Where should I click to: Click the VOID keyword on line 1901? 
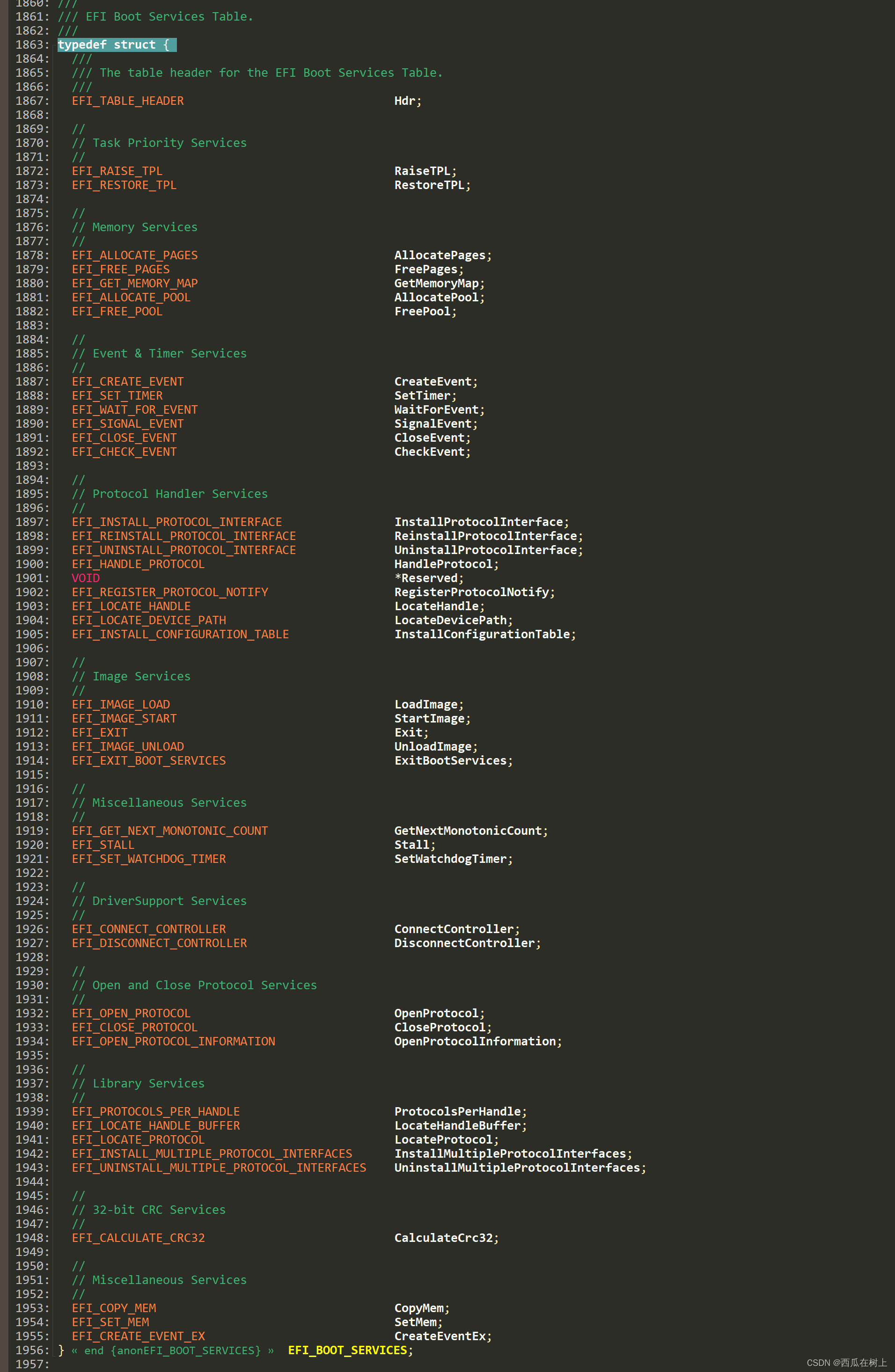pyautogui.click(x=85, y=577)
